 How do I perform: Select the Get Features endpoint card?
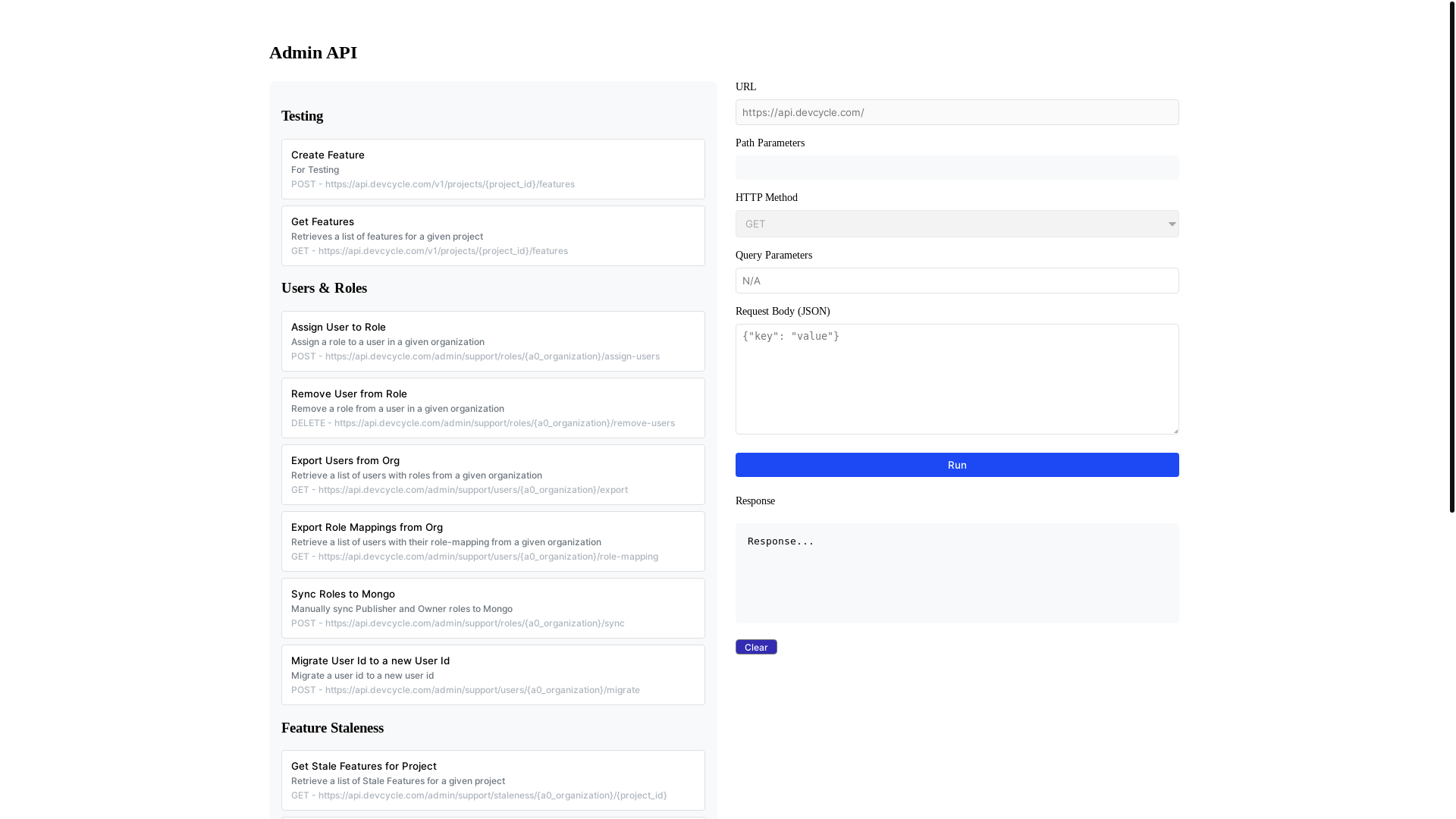coord(493,236)
